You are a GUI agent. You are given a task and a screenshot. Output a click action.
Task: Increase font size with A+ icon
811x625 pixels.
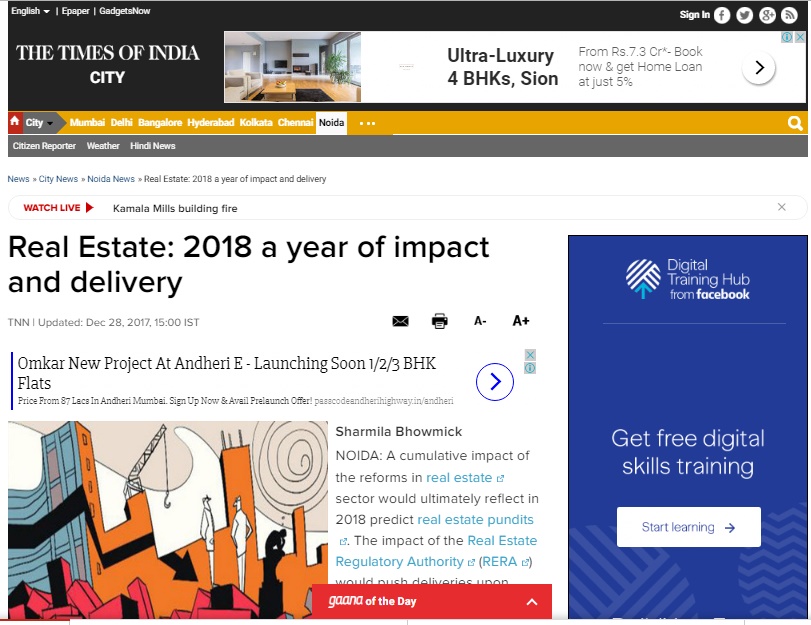tap(521, 321)
